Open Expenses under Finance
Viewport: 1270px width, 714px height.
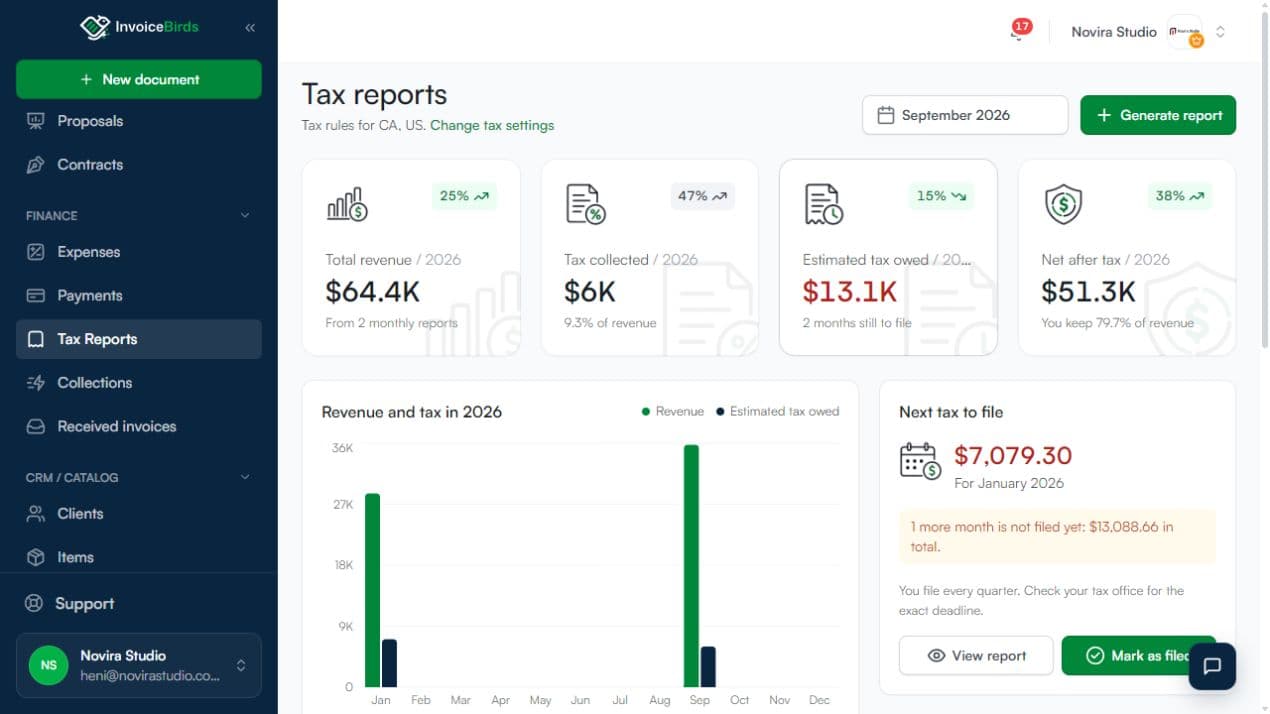click(139, 252)
